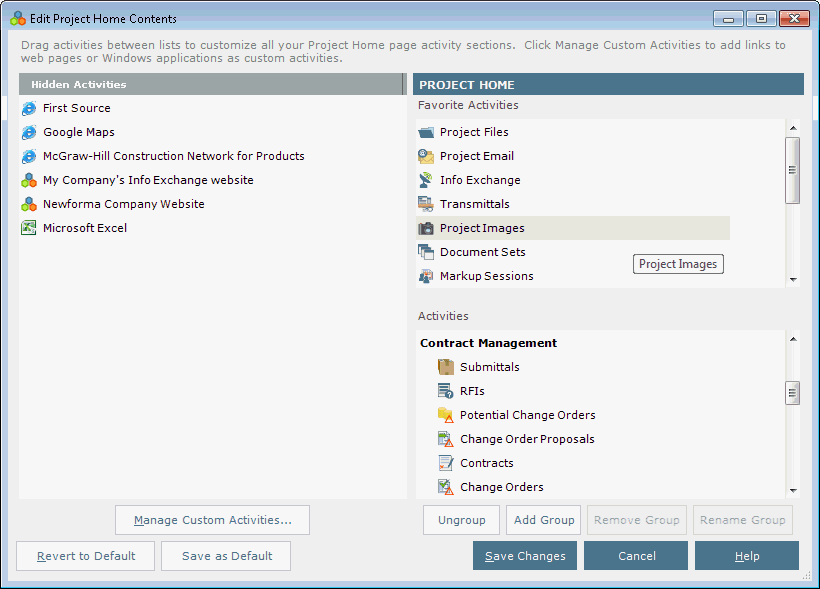
Task: Select Change Order Proposals activity
Action: pos(527,439)
